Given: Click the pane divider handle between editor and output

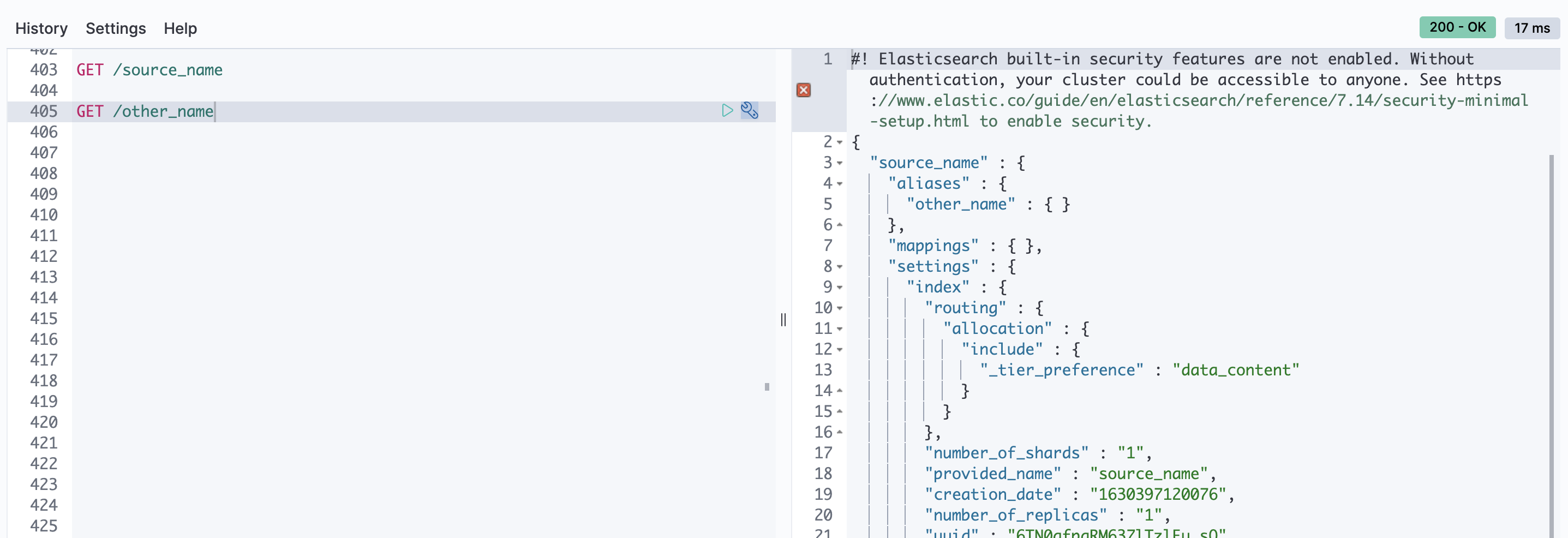Looking at the screenshot, I should [x=783, y=320].
